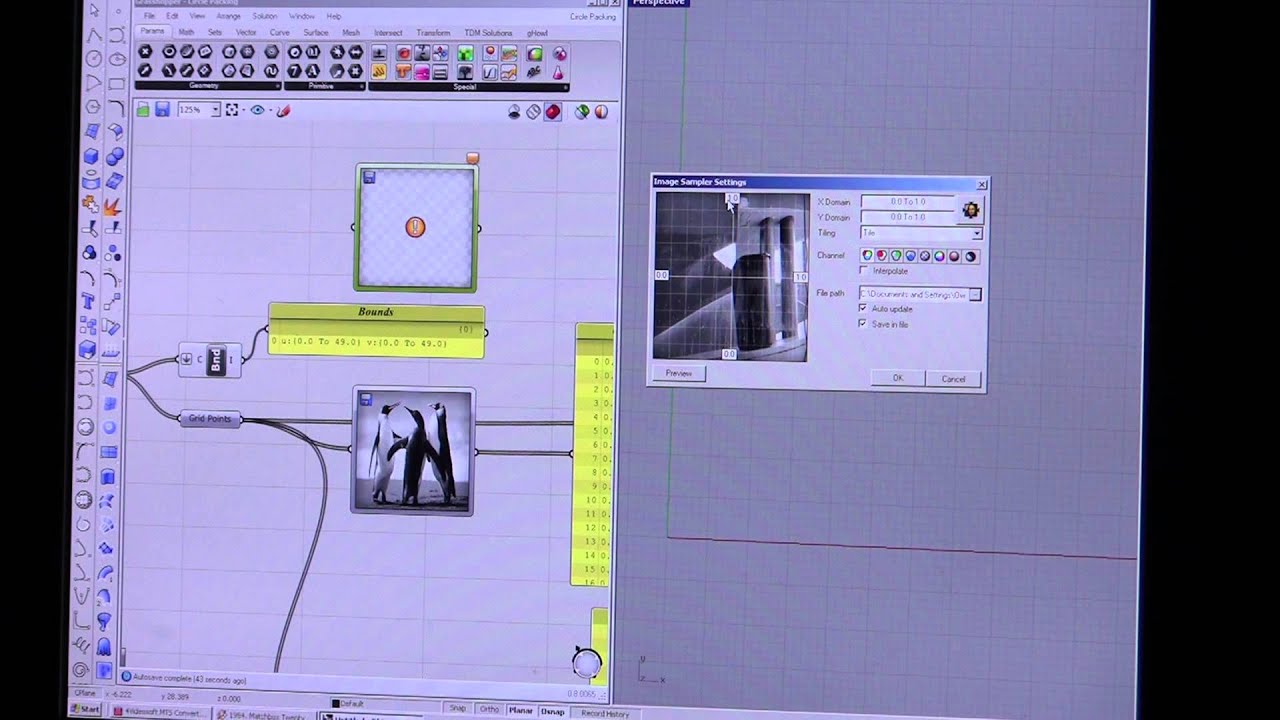The width and height of the screenshot is (1280, 720).
Task: Pick the pink flask icon in Special panel
Action: [x=558, y=72]
